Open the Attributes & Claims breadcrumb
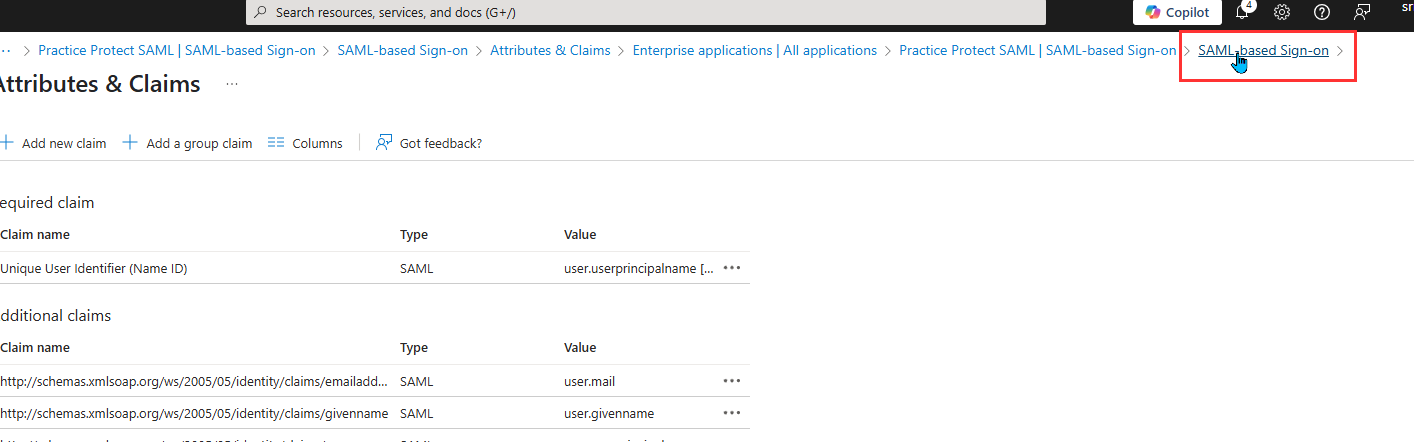The width and height of the screenshot is (1414, 442). coord(550,50)
